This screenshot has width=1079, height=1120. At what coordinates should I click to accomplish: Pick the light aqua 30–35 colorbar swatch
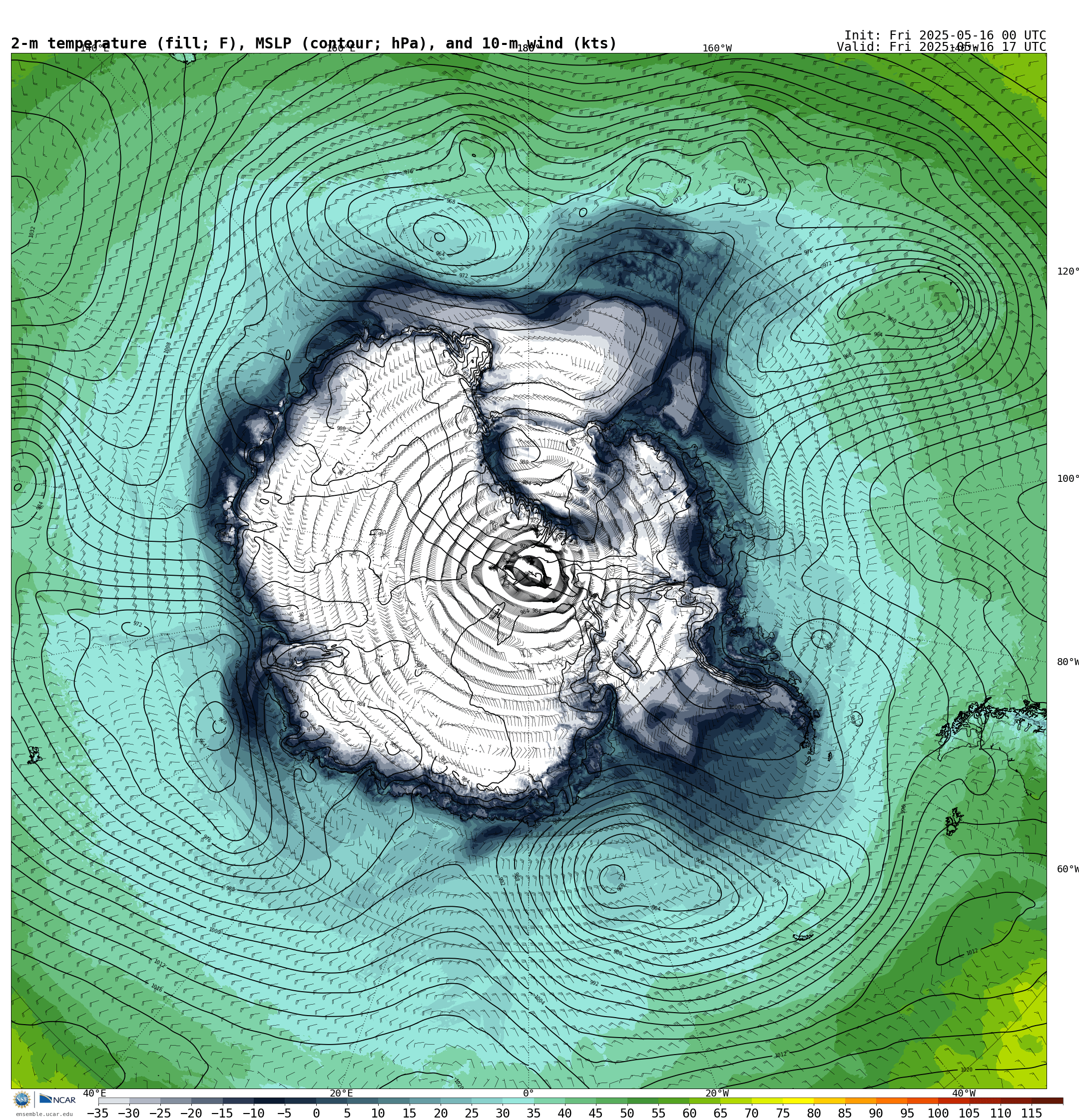(518, 1101)
